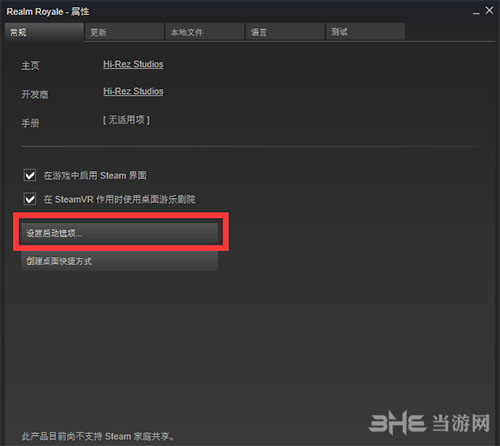
Task: Switch to the 常规 tab
Action: coord(44,32)
